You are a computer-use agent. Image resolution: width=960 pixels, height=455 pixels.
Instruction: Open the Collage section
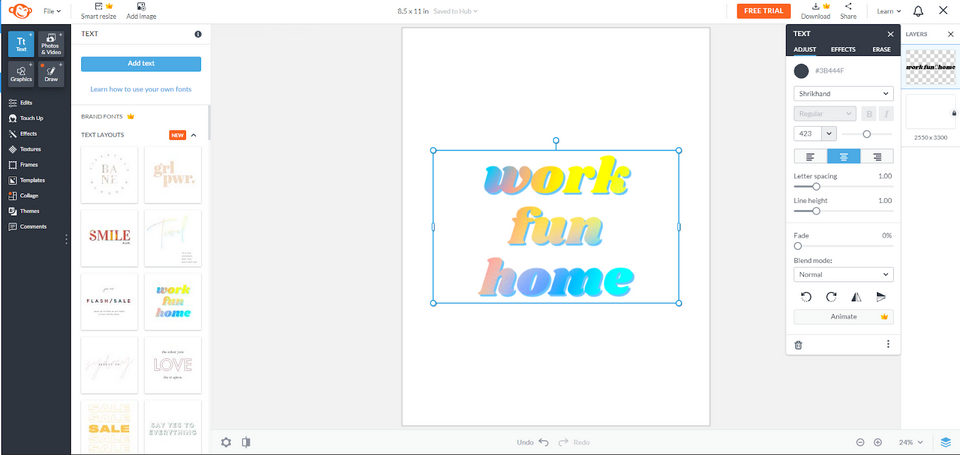point(24,195)
